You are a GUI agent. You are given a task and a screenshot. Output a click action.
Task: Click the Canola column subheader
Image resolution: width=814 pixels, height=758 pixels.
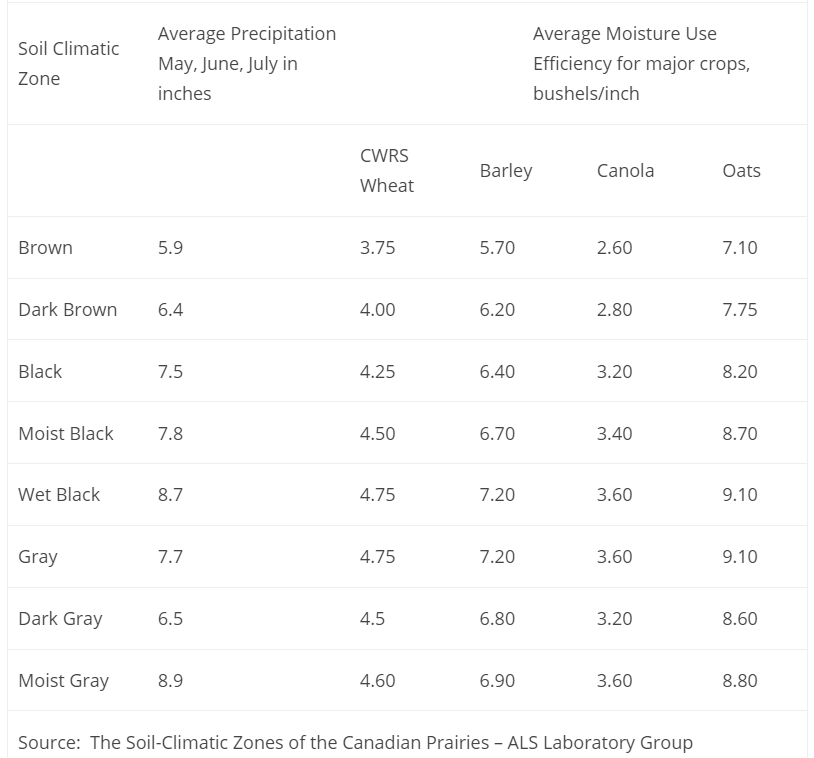pyautogui.click(x=625, y=171)
